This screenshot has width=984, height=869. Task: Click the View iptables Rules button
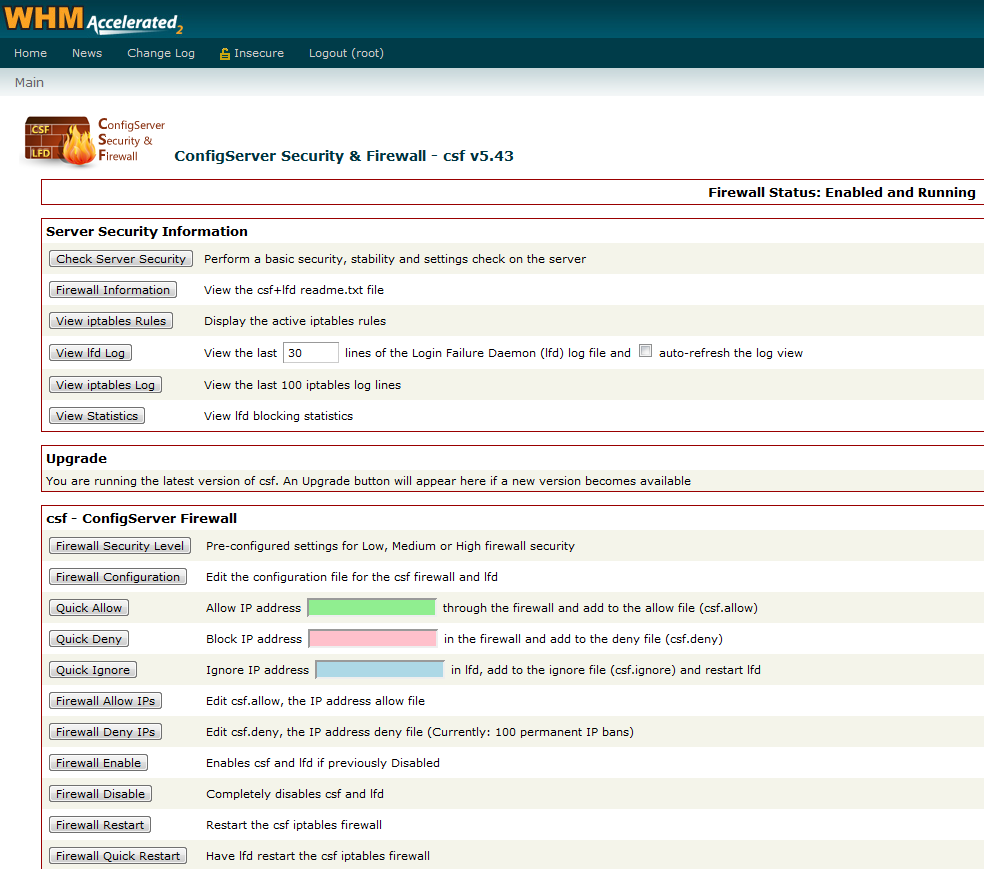[x=111, y=321]
